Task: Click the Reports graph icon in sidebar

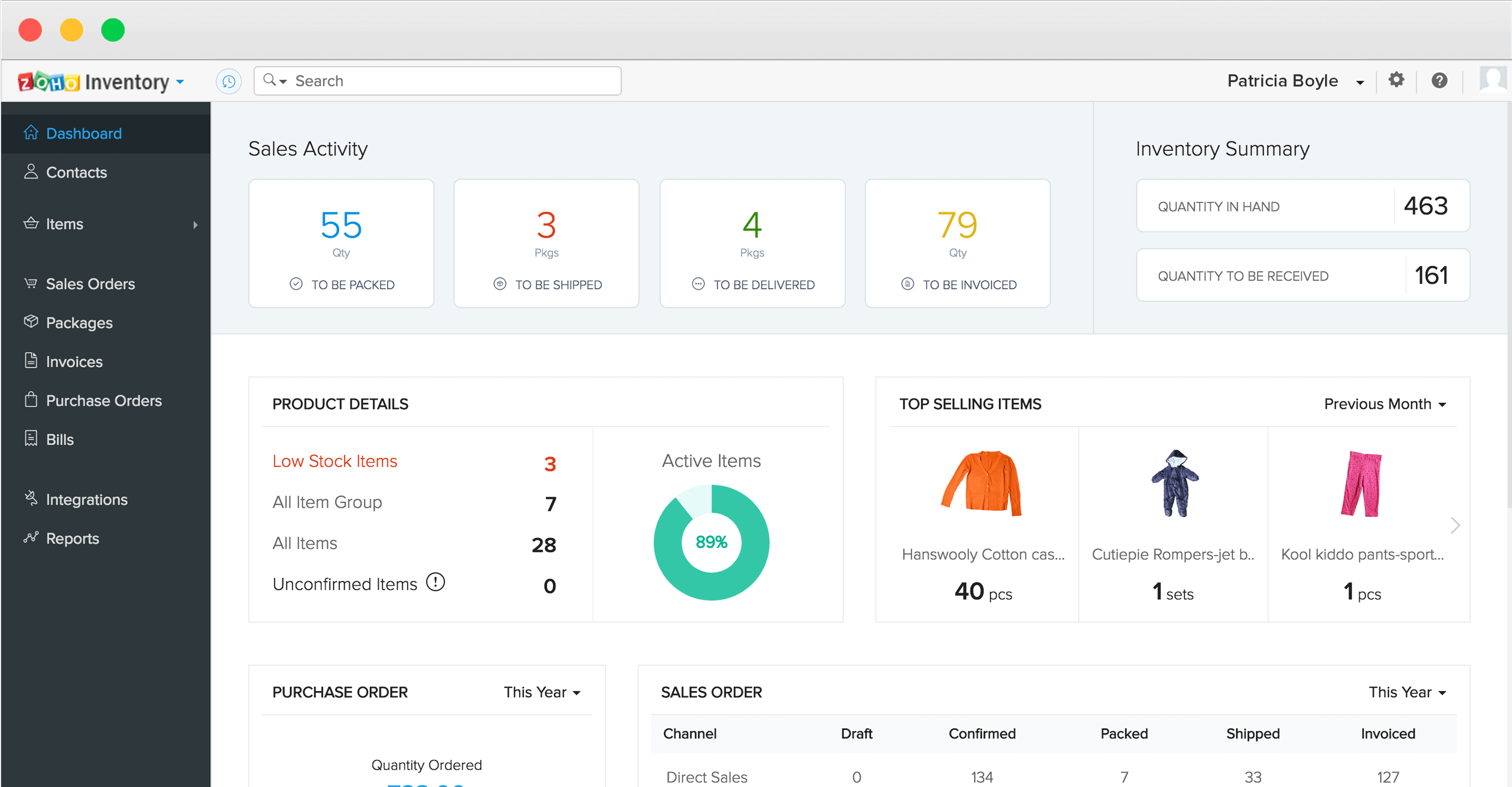Action: [31, 537]
